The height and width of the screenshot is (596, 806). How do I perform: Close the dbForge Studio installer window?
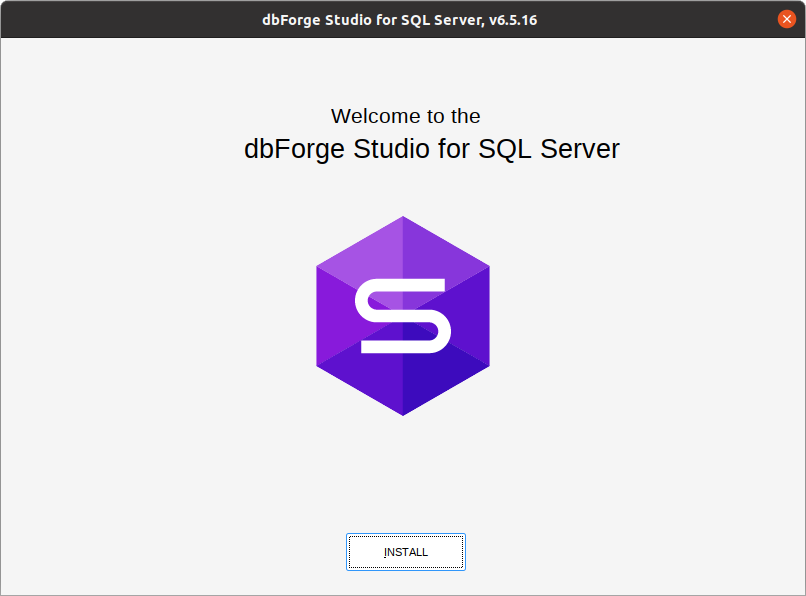[x=786, y=19]
